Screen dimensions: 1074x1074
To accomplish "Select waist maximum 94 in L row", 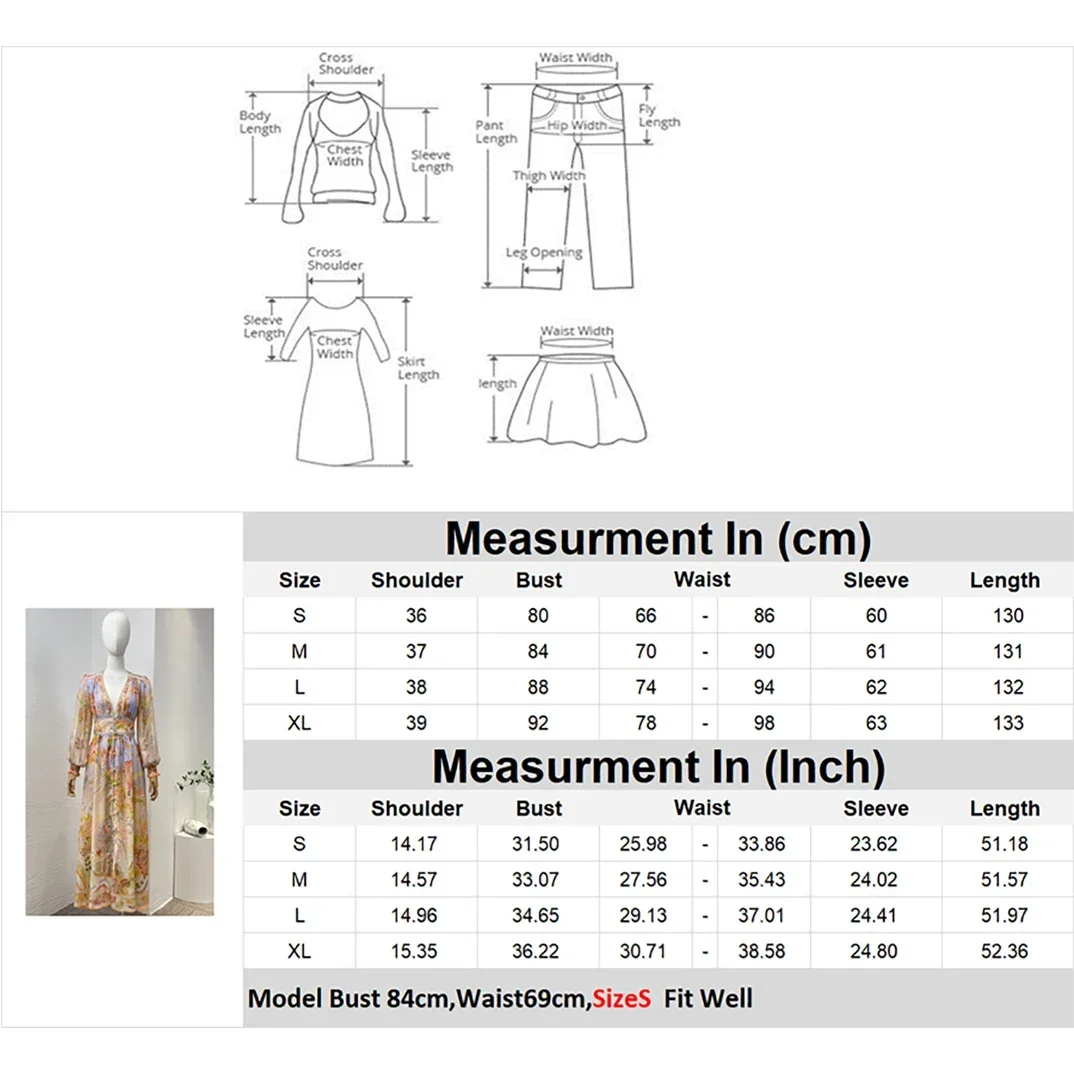I will click(764, 686).
